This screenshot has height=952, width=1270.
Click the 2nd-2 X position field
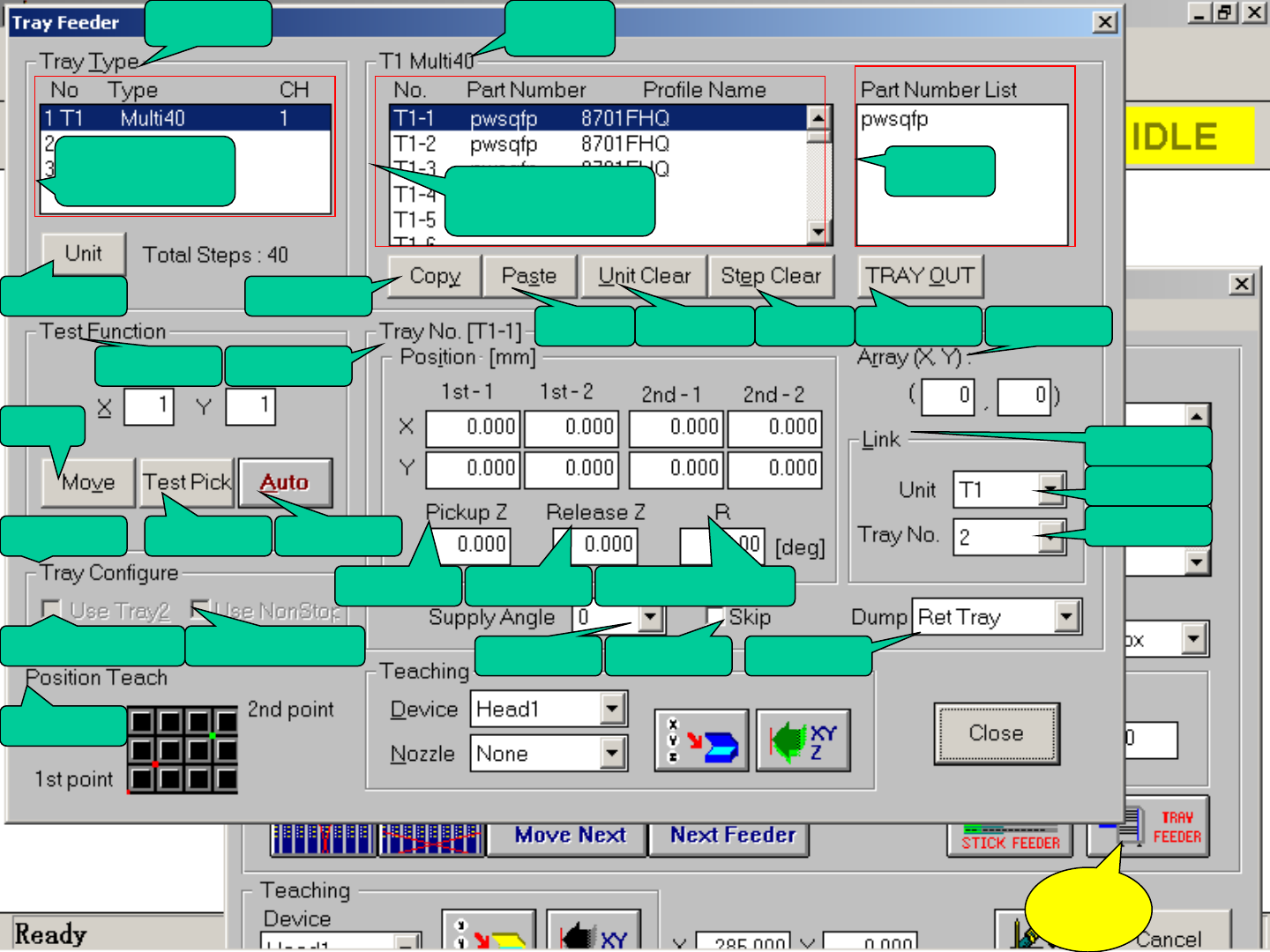[775, 428]
